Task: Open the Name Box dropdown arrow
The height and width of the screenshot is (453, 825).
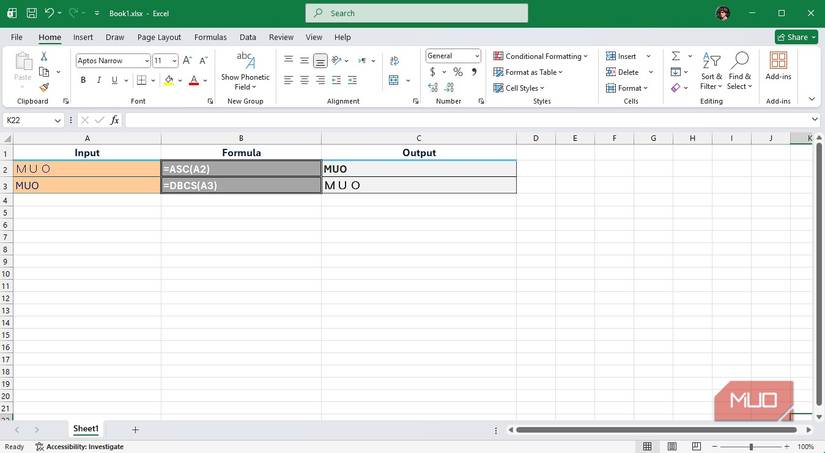Action: tap(57, 120)
